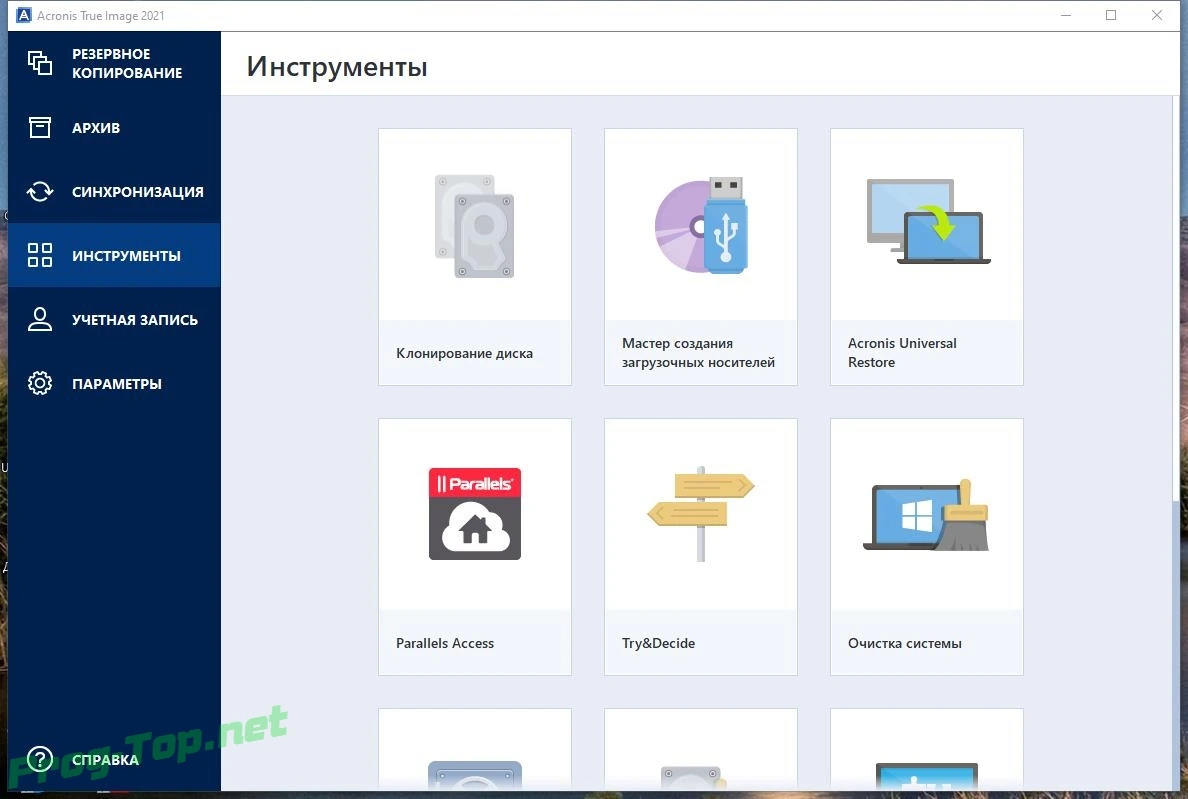1188x799 pixels.
Task: Open Очистка системы tile label
Action: tap(905, 643)
